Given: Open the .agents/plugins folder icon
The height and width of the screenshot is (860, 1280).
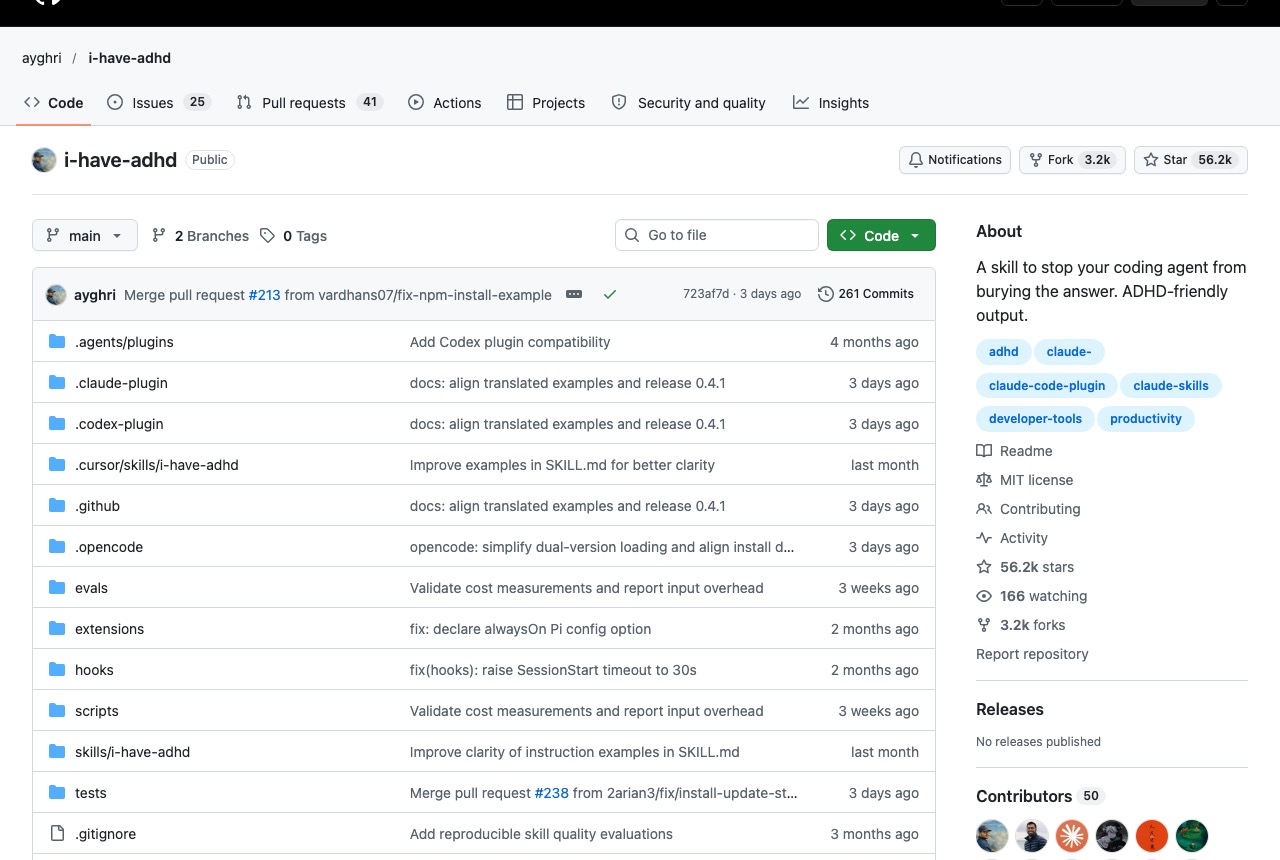Looking at the screenshot, I should [x=57, y=342].
